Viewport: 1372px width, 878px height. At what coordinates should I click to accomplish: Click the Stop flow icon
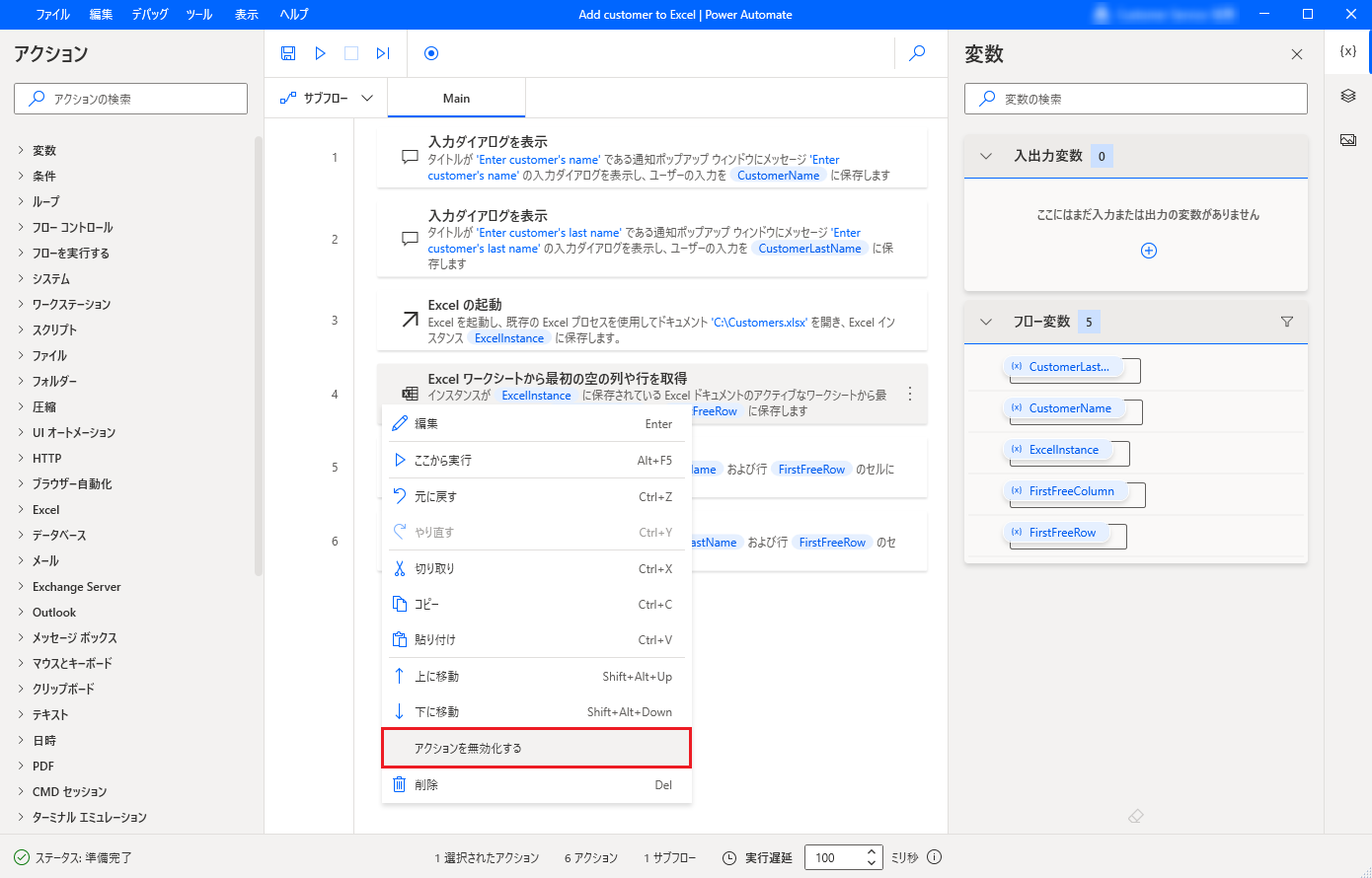click(351, 53)
